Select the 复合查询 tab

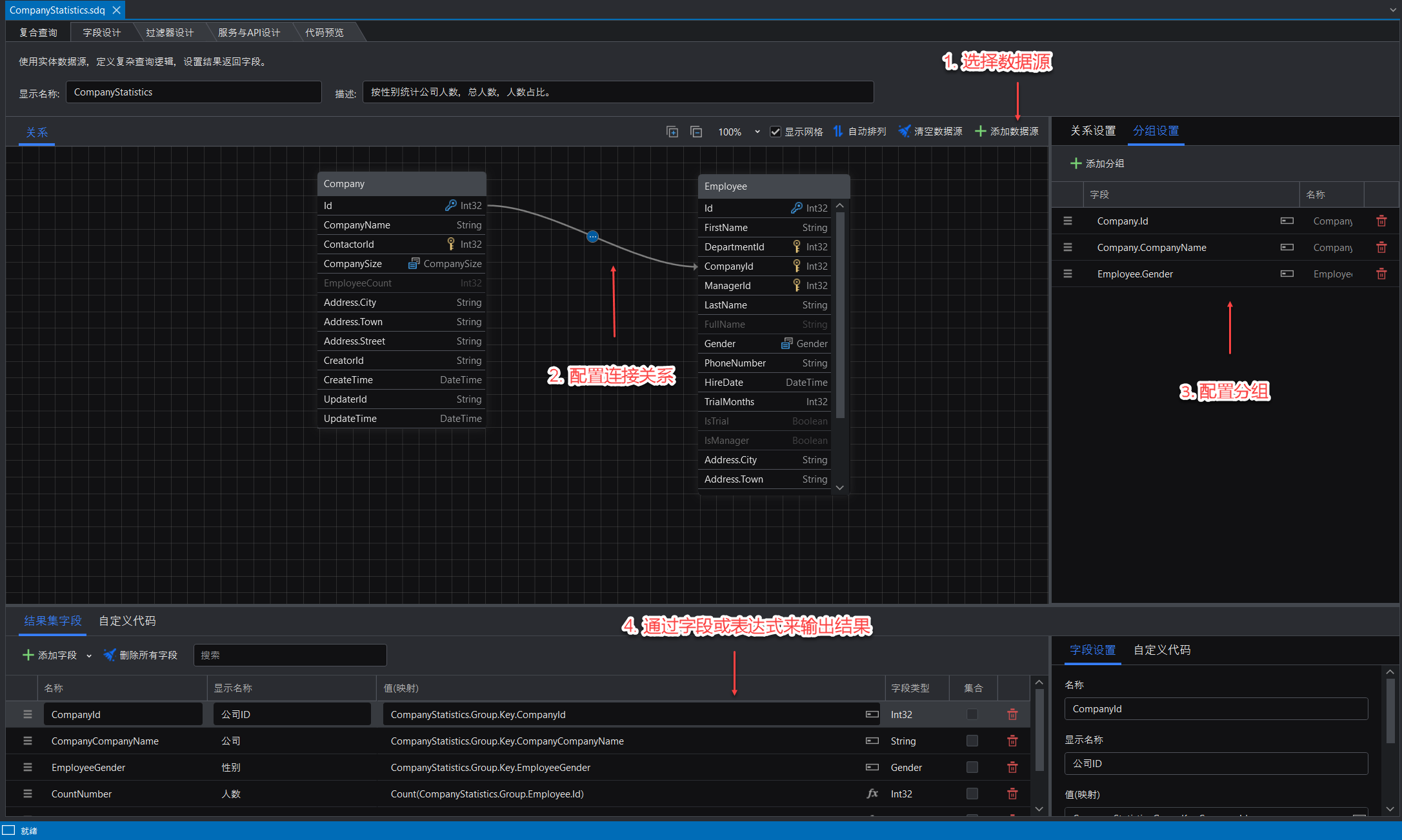[x=38, y=33]
